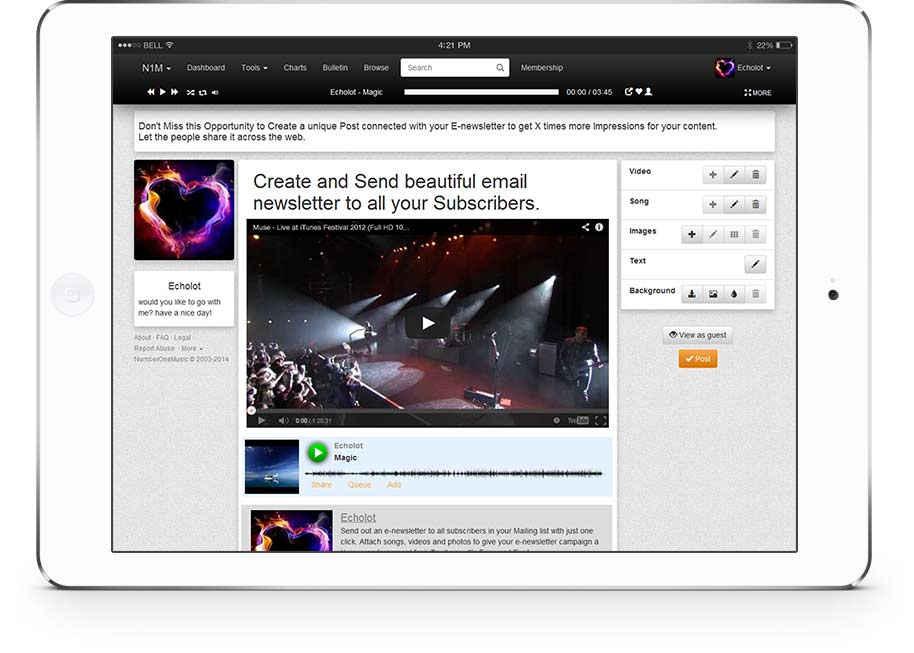Enter video fullscreen mode
The image size is (914, 653).
point(600,420)
